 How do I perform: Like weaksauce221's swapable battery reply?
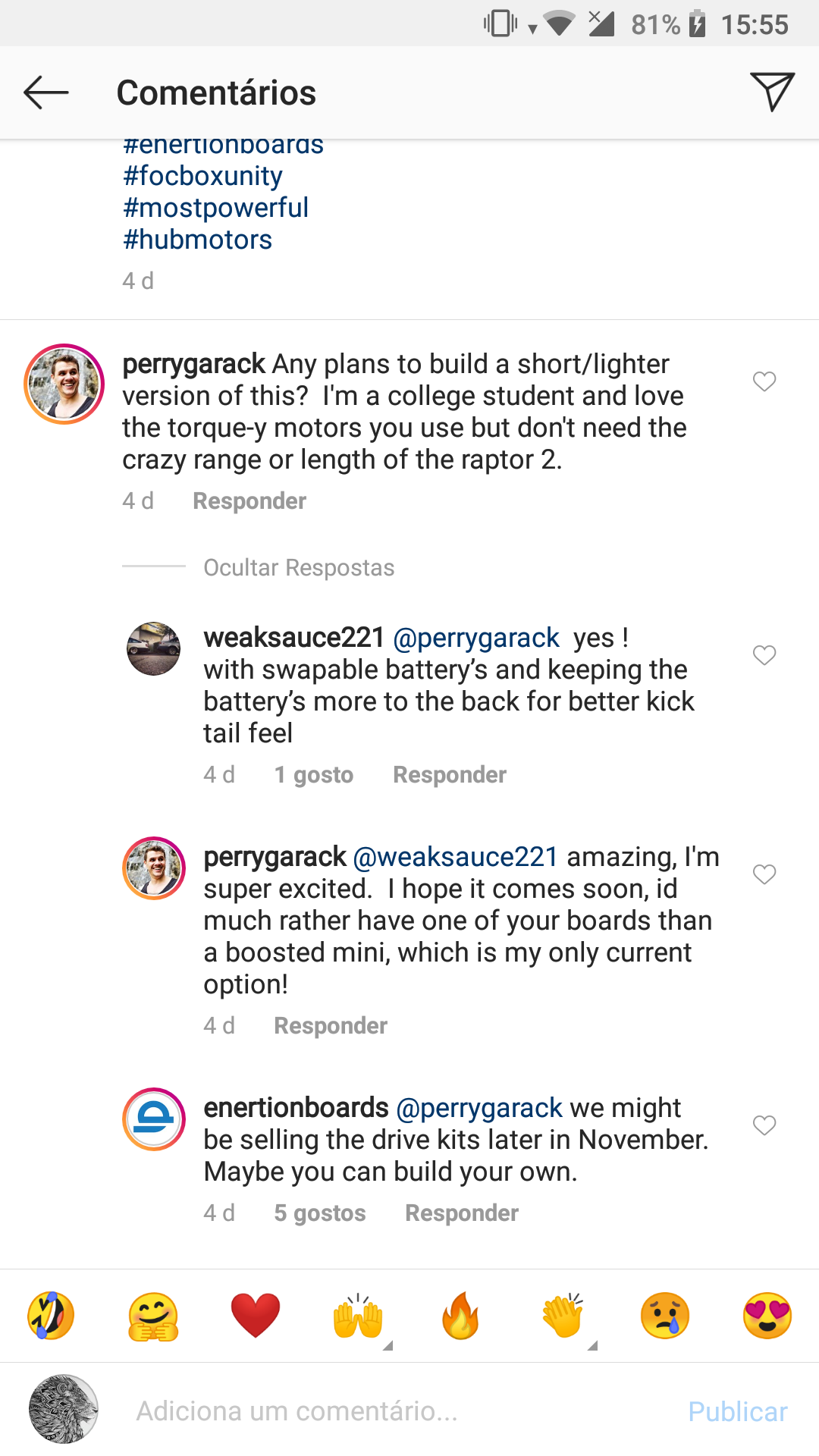[x=764, y=655]
